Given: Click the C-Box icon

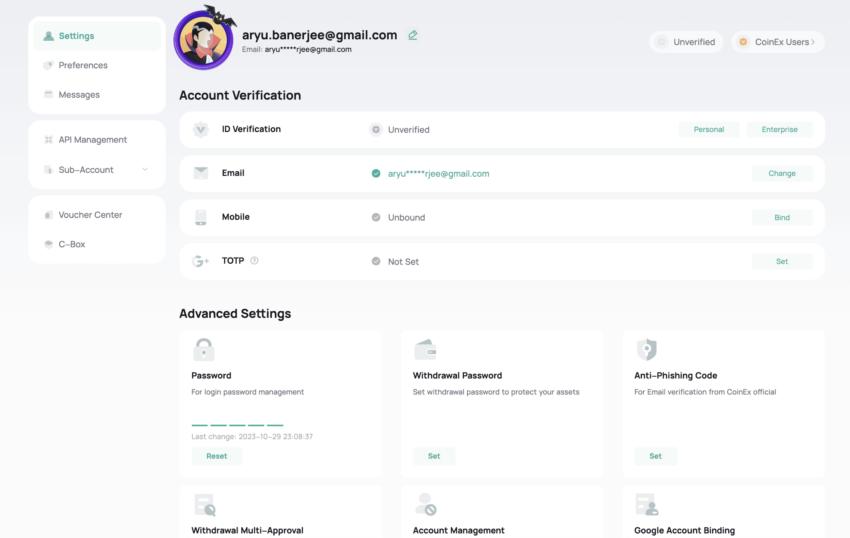Looking at the screenshot, I should pos(48,244).
